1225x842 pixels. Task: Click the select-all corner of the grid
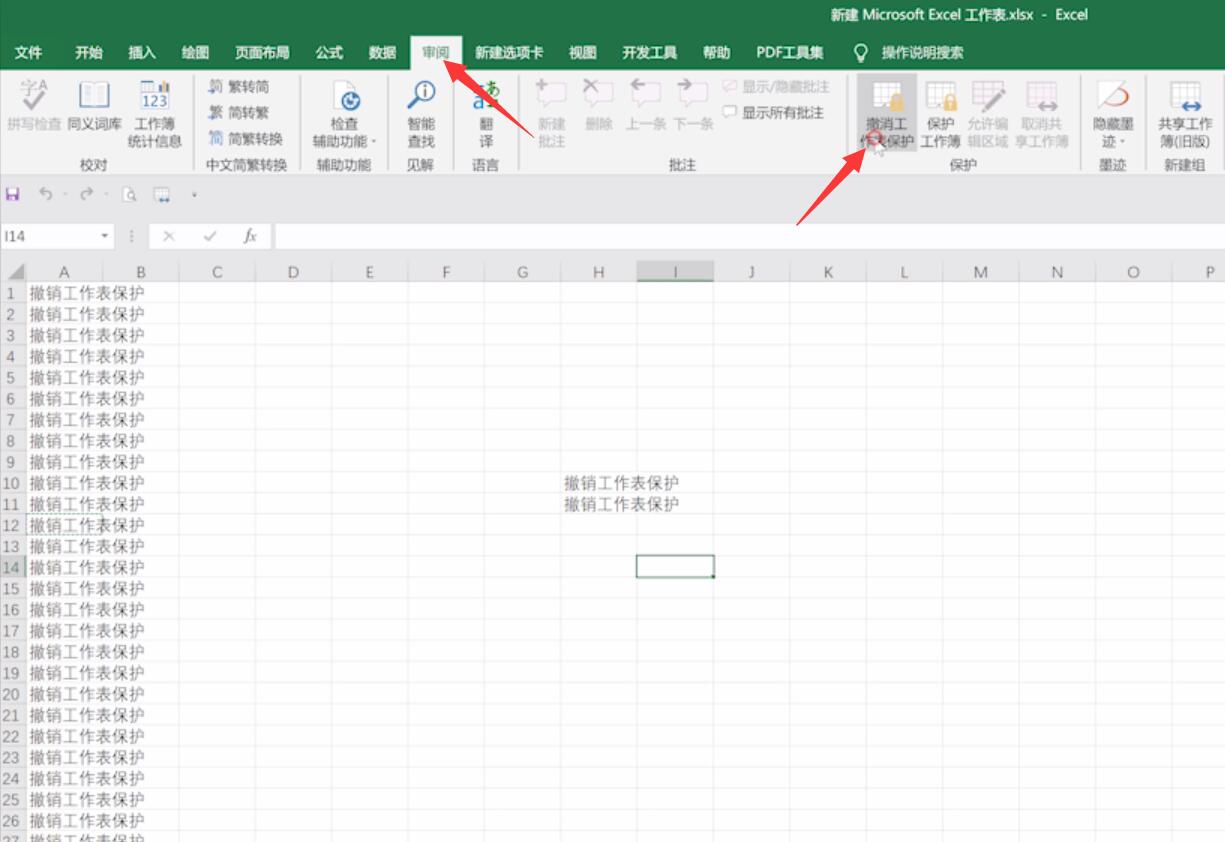(x=14, y=272)
